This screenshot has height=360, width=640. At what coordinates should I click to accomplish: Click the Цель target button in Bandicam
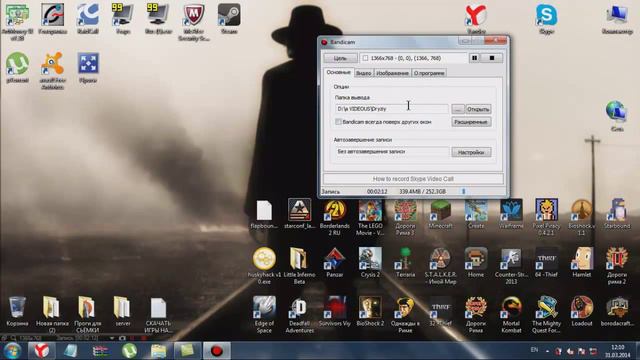[340, 58]
